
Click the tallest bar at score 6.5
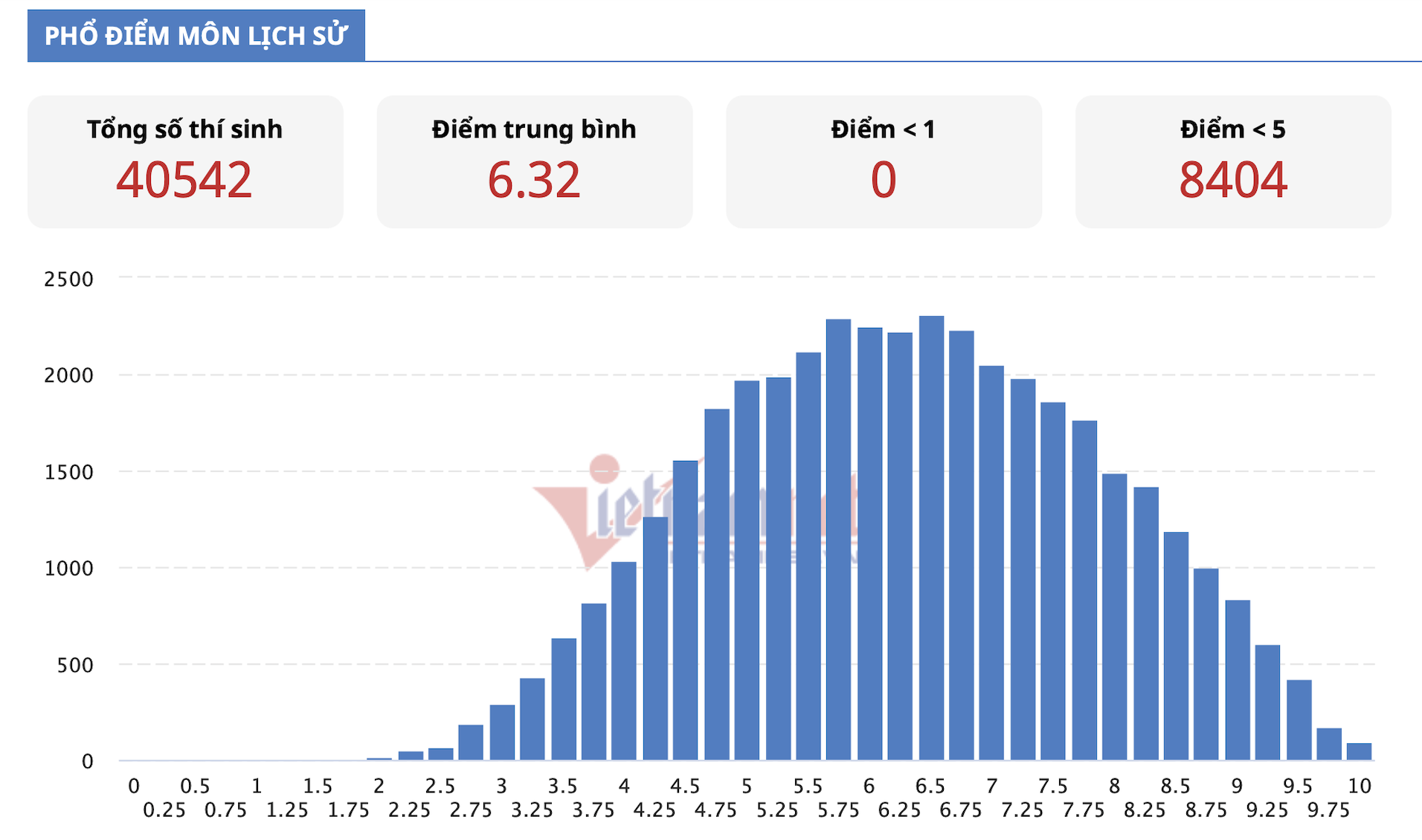point(931,538)
